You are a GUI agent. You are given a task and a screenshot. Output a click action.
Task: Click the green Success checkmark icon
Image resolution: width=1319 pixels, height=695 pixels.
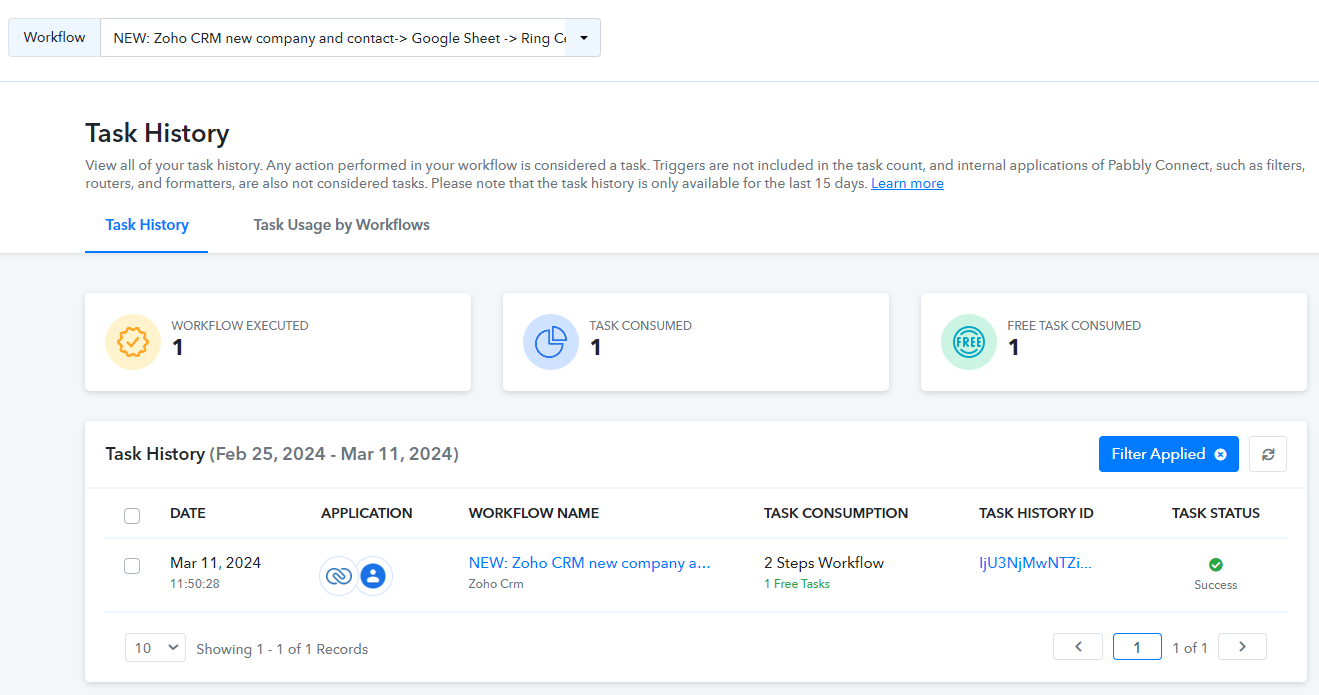tap(1216, 565)
